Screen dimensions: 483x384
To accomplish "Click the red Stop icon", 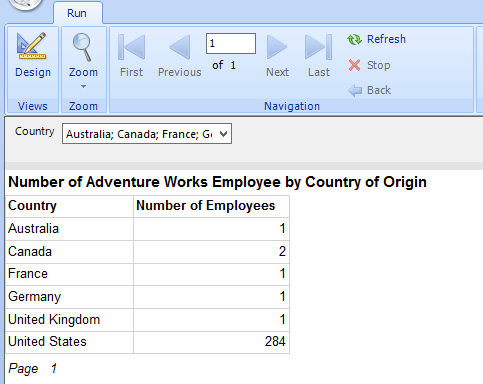I will (x=354, y=65).
